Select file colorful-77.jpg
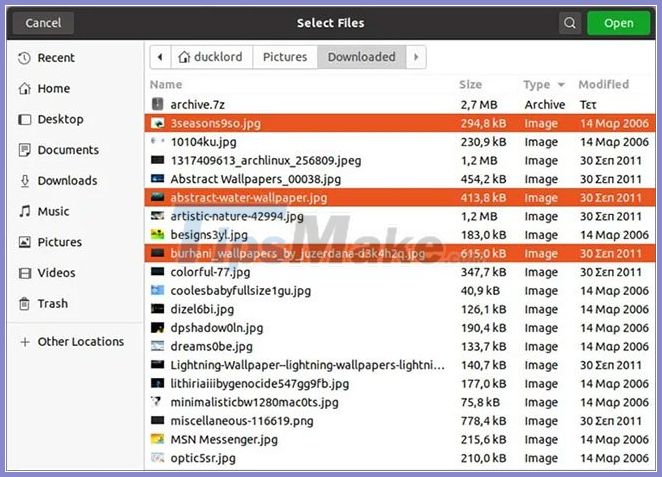Image resolution: width=662 pixels, height=477 pixels. click(x=400, y=272)
